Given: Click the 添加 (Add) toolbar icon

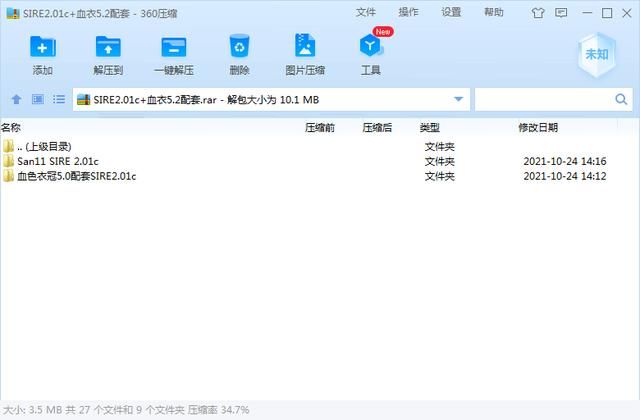Looking at the screenshot, I should pos(42,47).
